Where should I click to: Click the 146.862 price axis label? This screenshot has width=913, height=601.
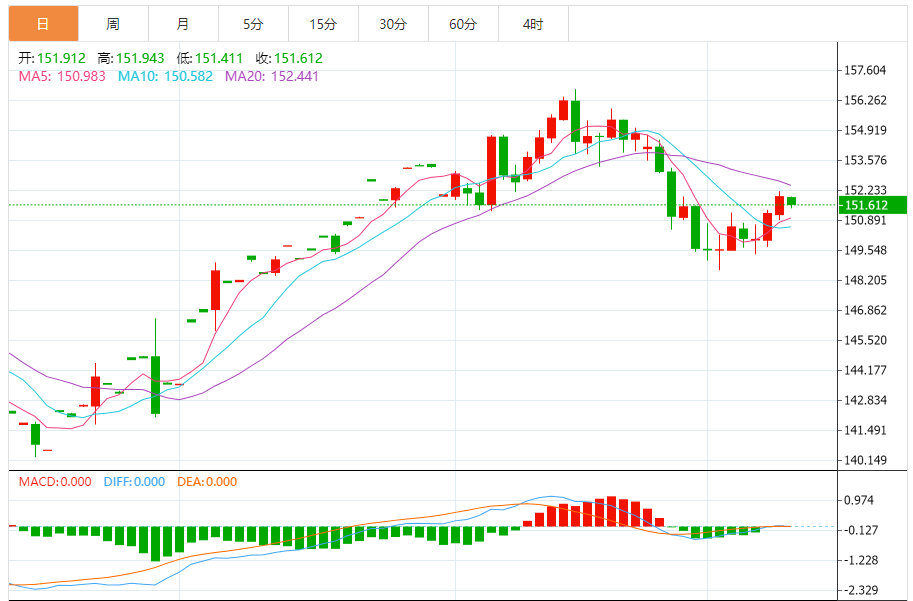click(865, 310)
